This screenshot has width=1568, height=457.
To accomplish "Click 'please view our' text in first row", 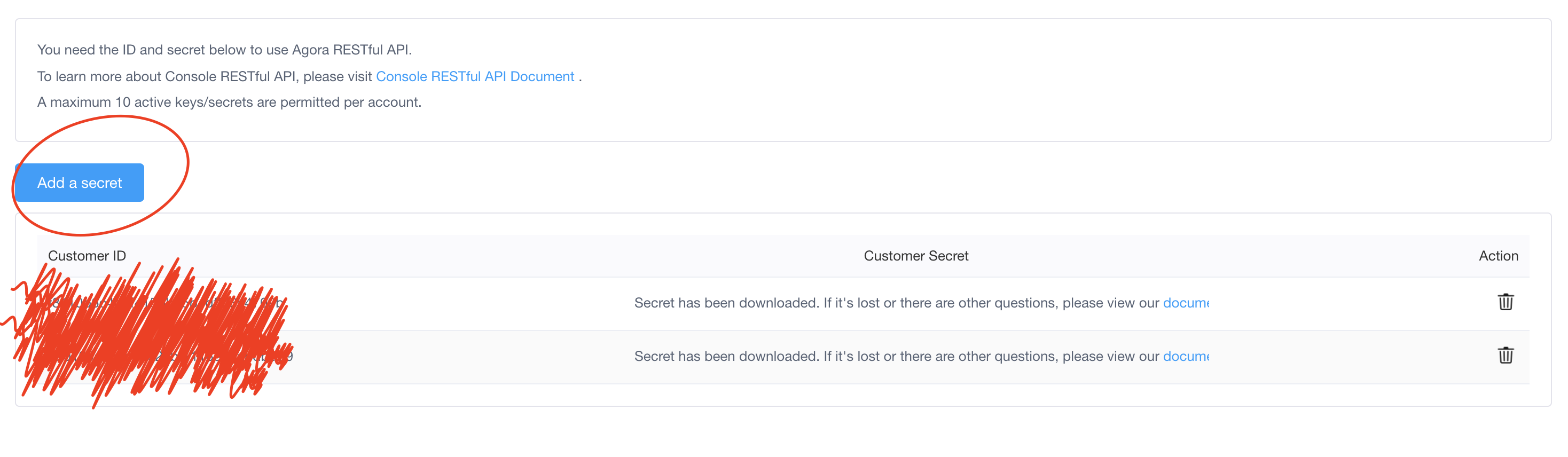I will tap(1110, 303).
